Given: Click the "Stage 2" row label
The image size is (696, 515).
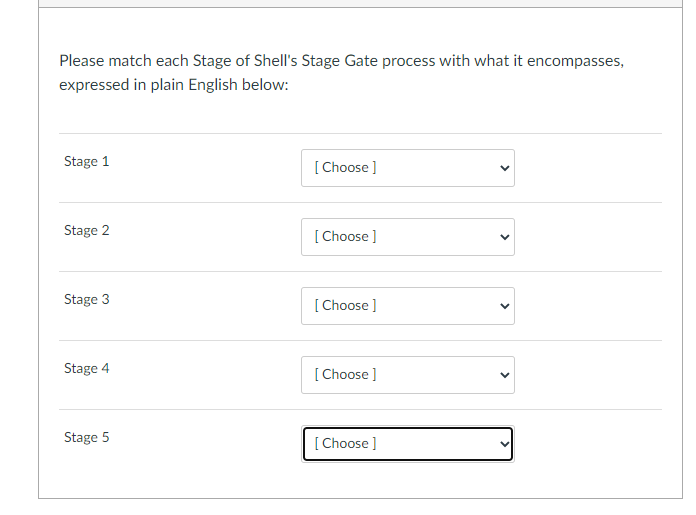Looking at the screenshot, I should click(87, 231).
